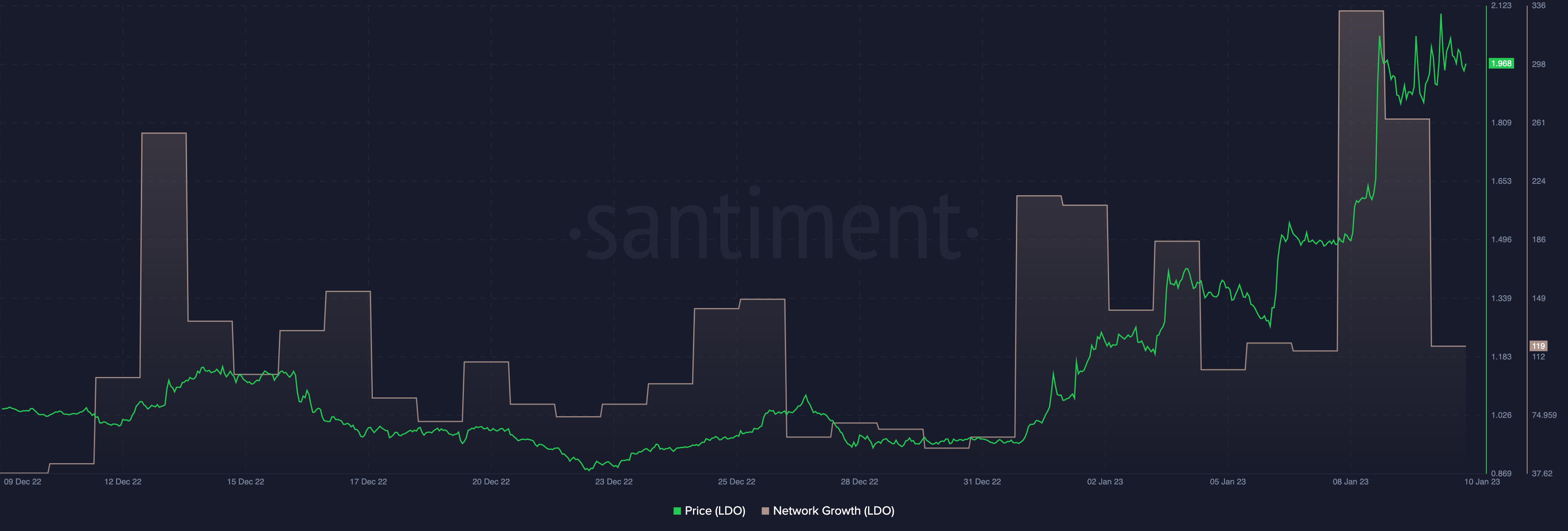The height and width of the screenshot is (531, 1568).
Task: Click the 1.026 price axis value
Action: [x=1501, y=415]
